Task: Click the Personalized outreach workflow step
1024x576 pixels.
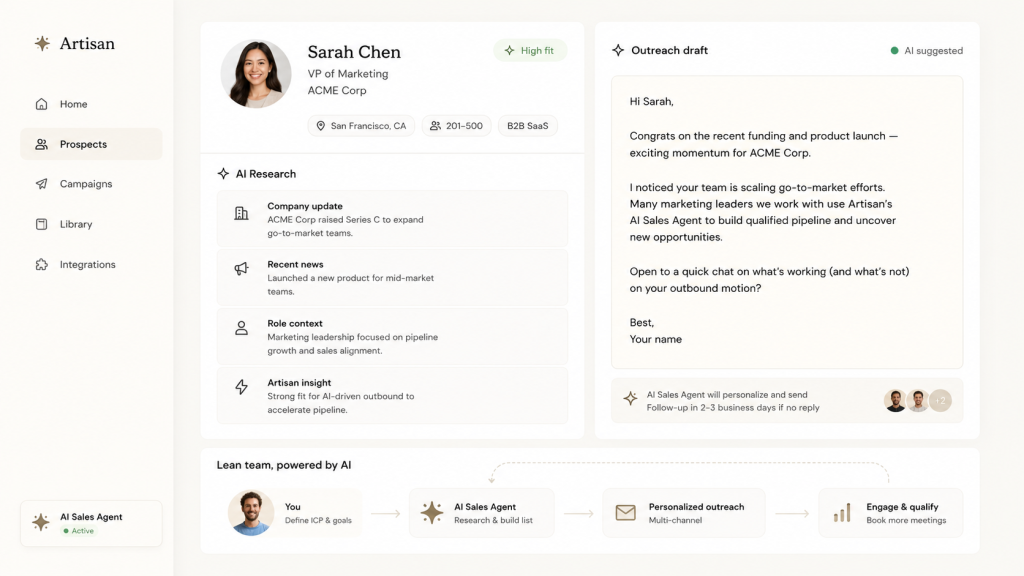Action: click(x=683, y=513)
